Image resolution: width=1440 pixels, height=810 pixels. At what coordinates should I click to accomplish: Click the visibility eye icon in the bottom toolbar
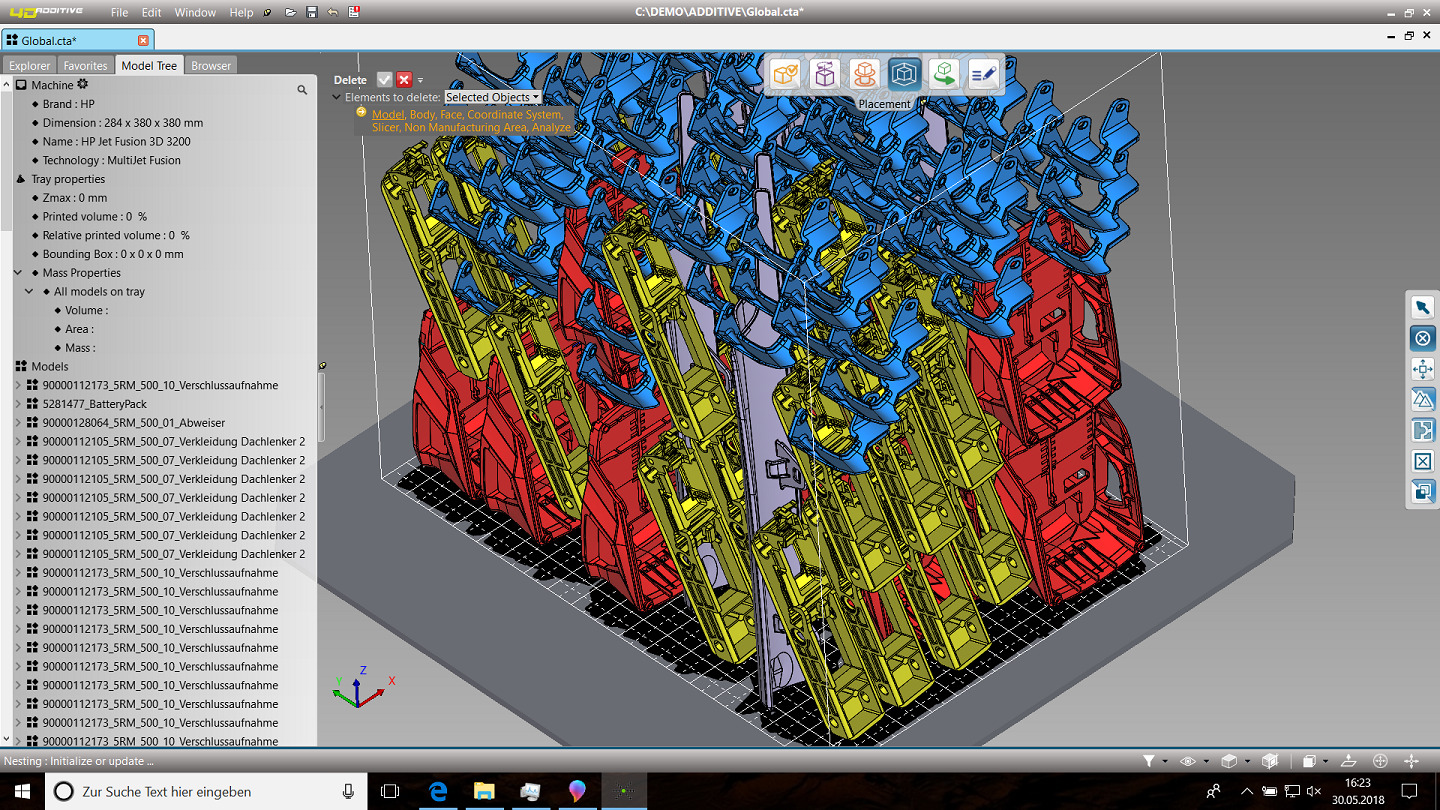pos(1186,761)
